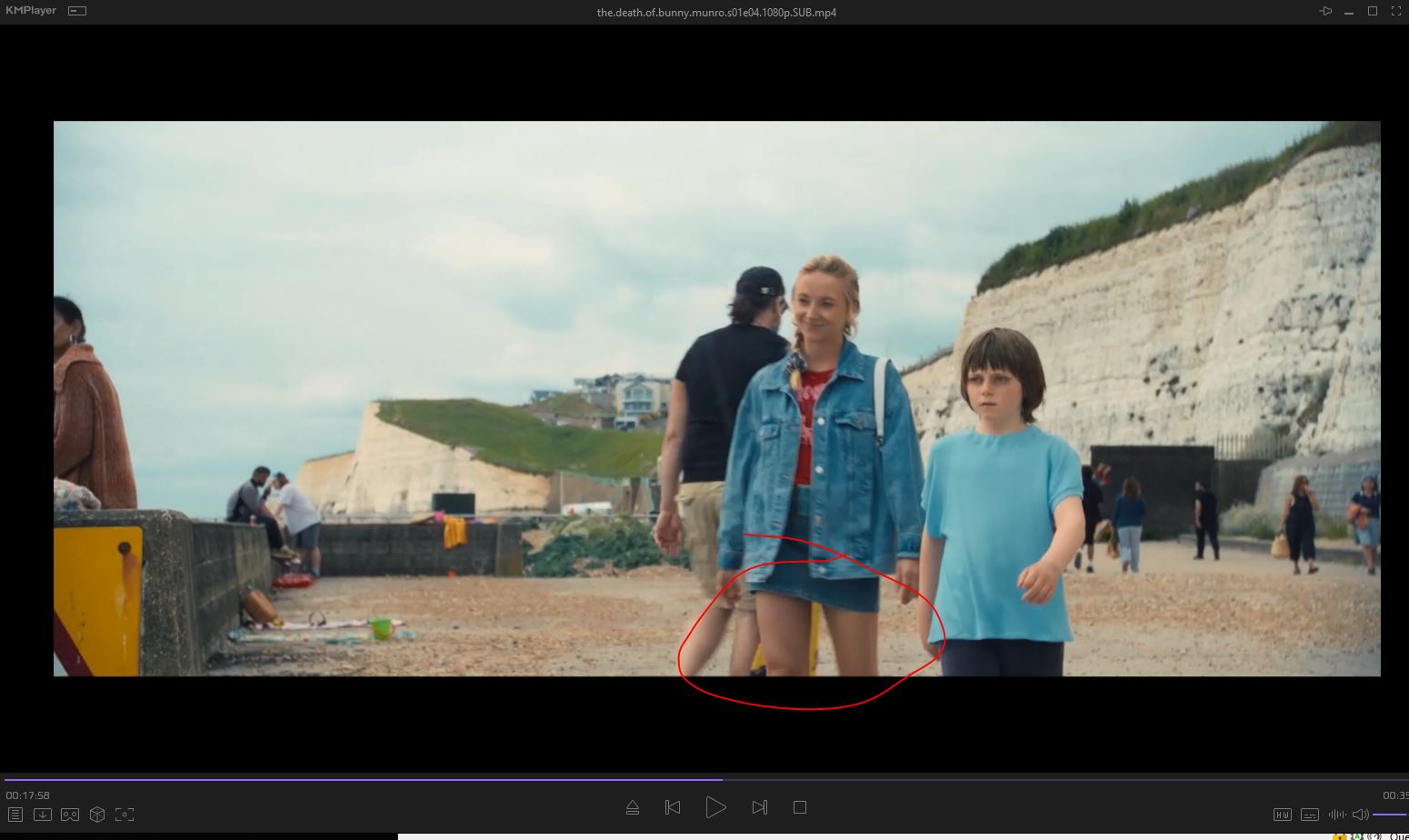Open the audio waveform settings

coord(1337,815)
